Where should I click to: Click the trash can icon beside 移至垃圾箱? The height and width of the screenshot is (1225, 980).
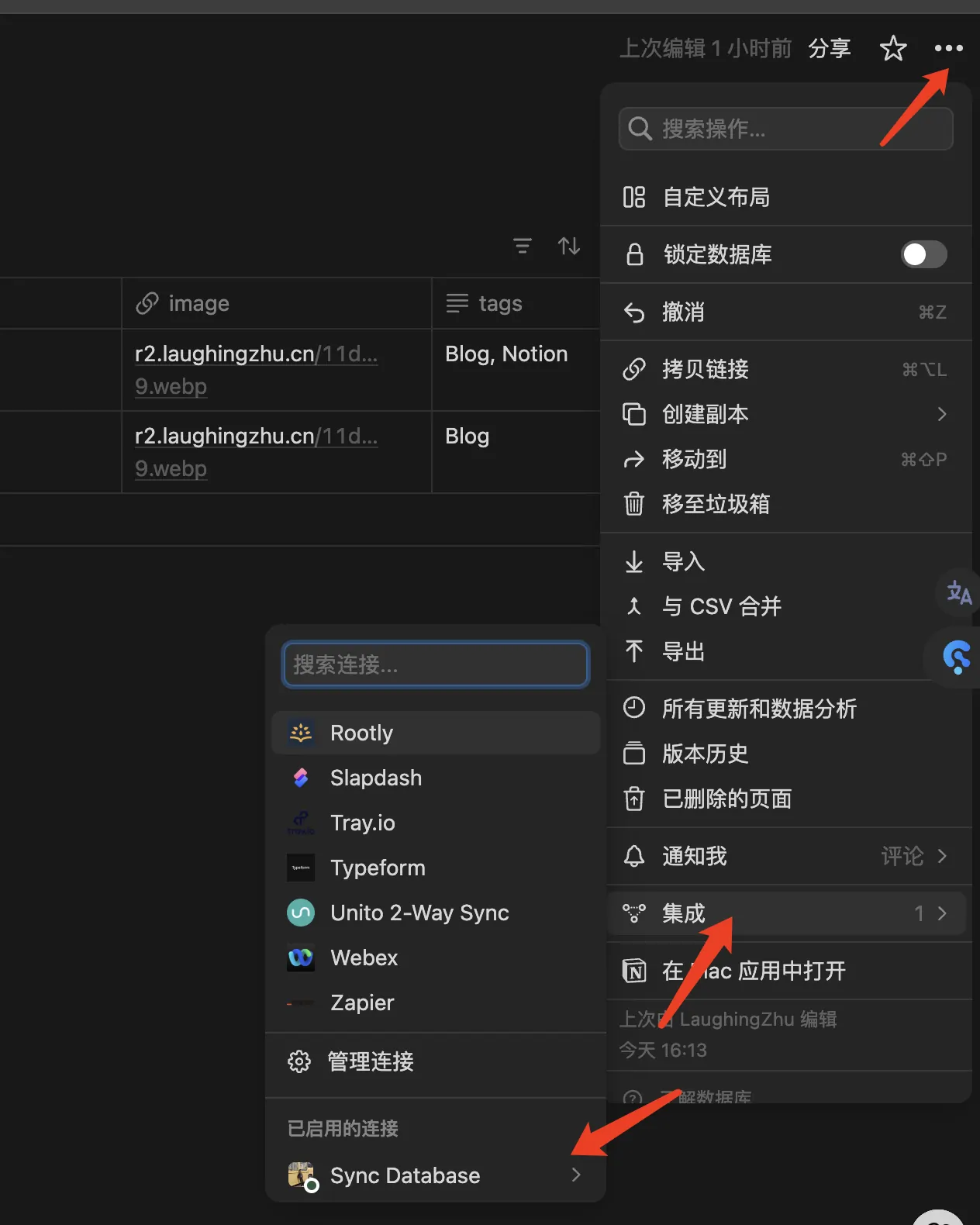(x=634, y=504)
